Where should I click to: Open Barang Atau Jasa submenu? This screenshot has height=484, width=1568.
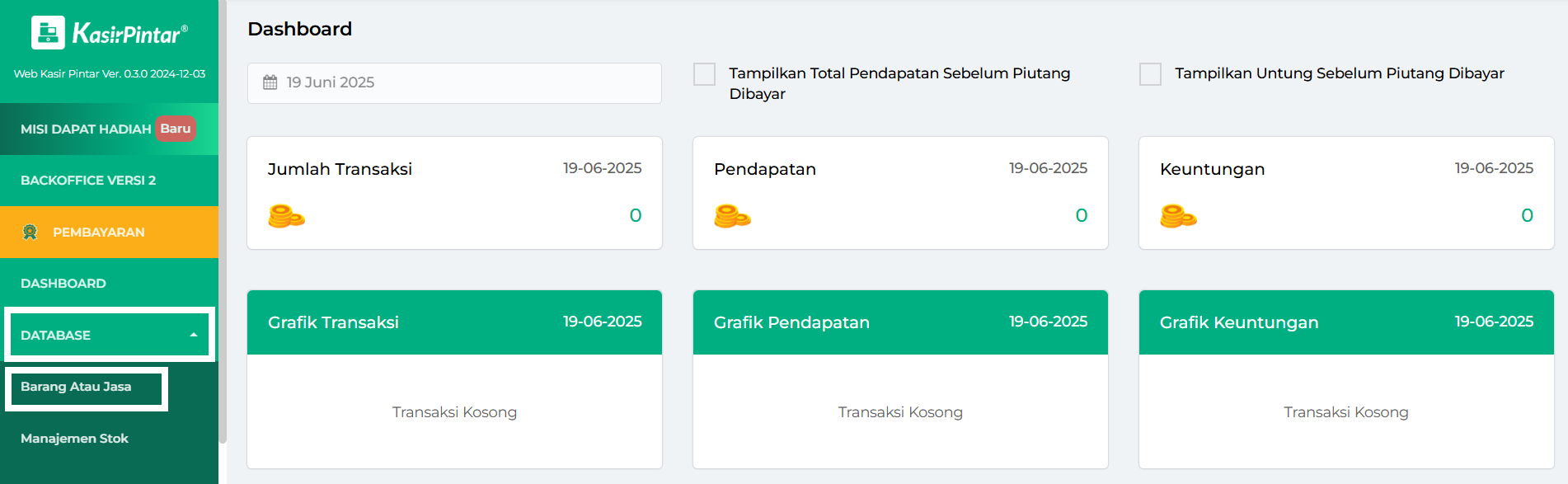(76, 387)
